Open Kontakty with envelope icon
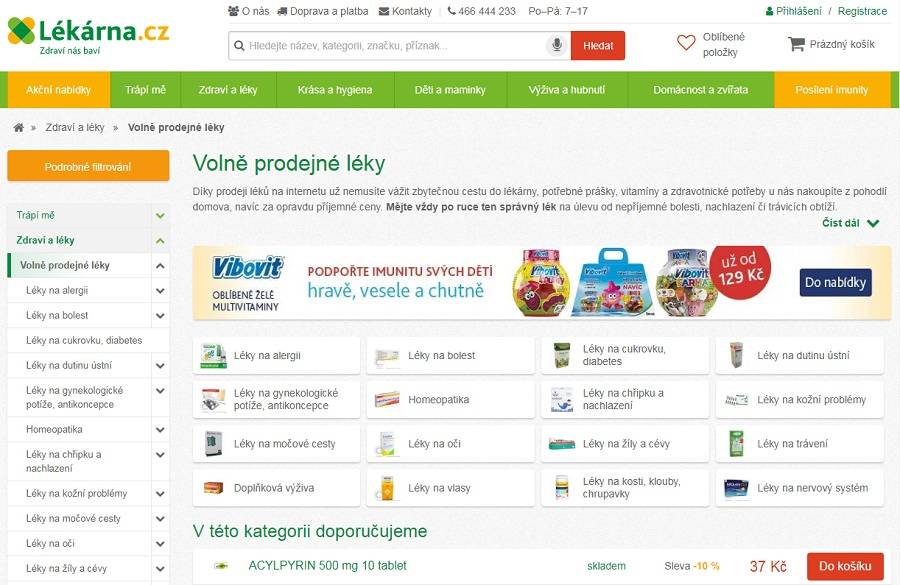The width and height of the screenshot is (900, 585). pos(405,11)
